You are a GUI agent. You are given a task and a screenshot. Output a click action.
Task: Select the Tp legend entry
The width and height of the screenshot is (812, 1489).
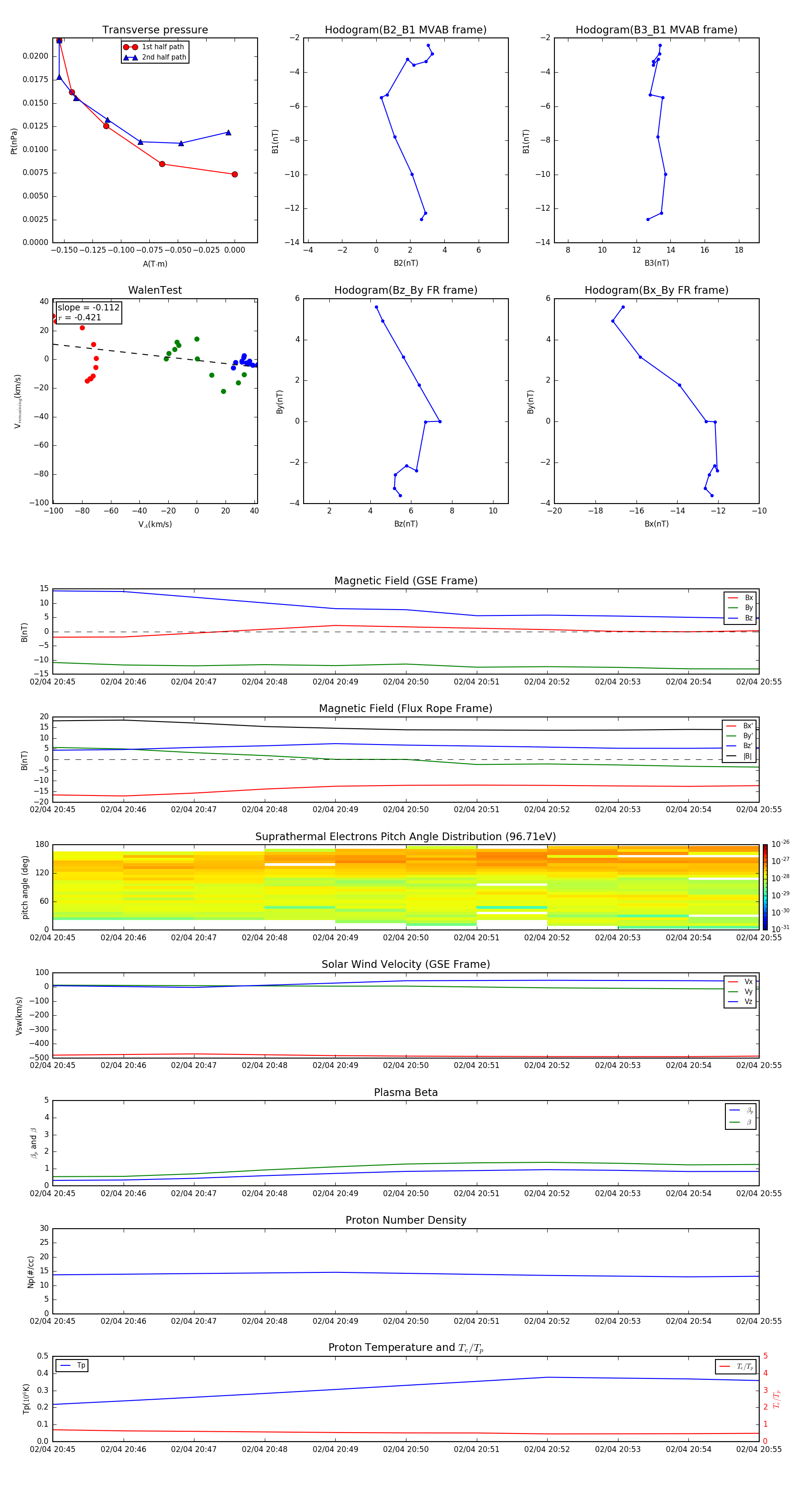[x=72, y=1365]
